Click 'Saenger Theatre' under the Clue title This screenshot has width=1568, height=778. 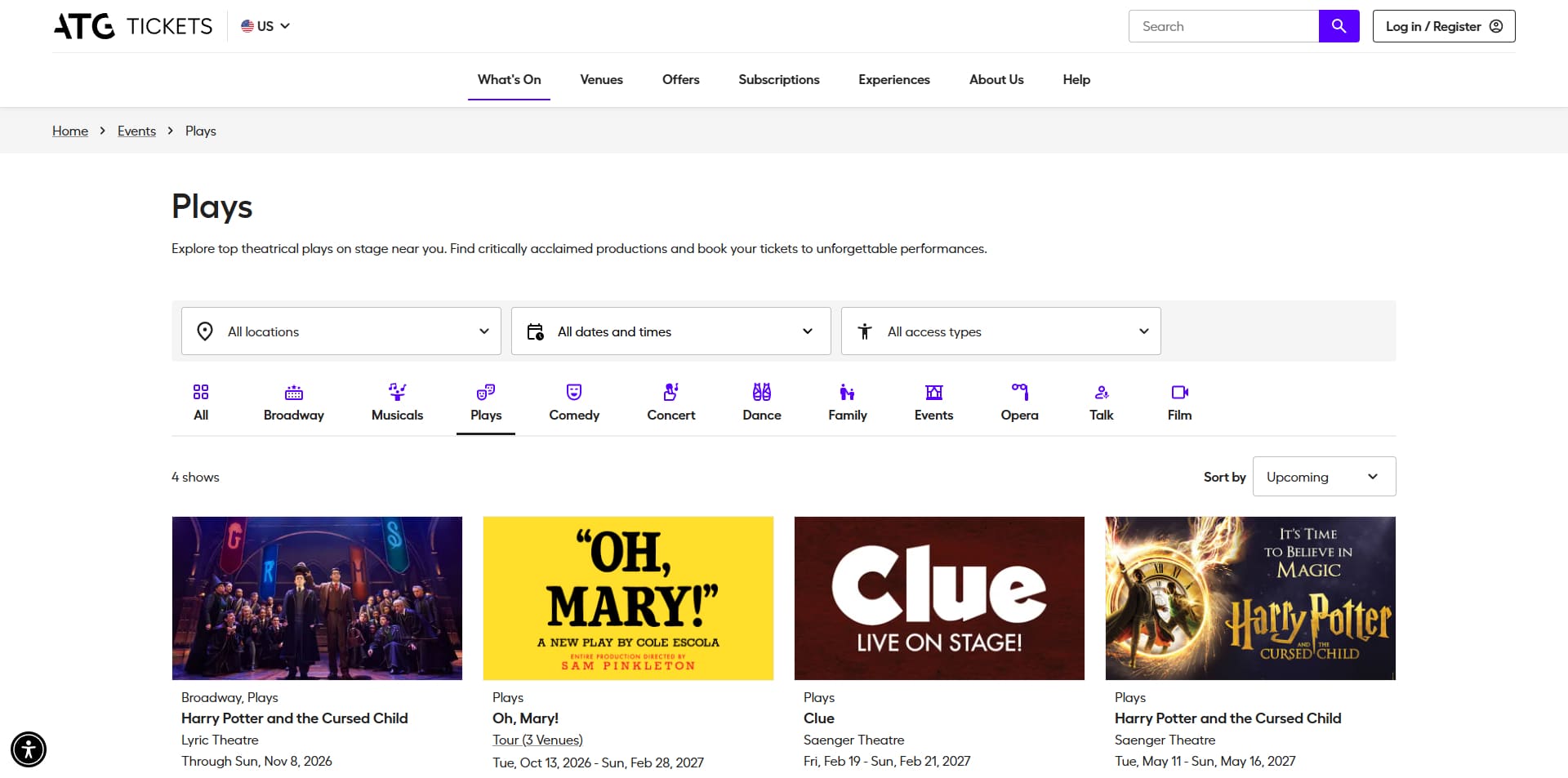tap(853, 740)
